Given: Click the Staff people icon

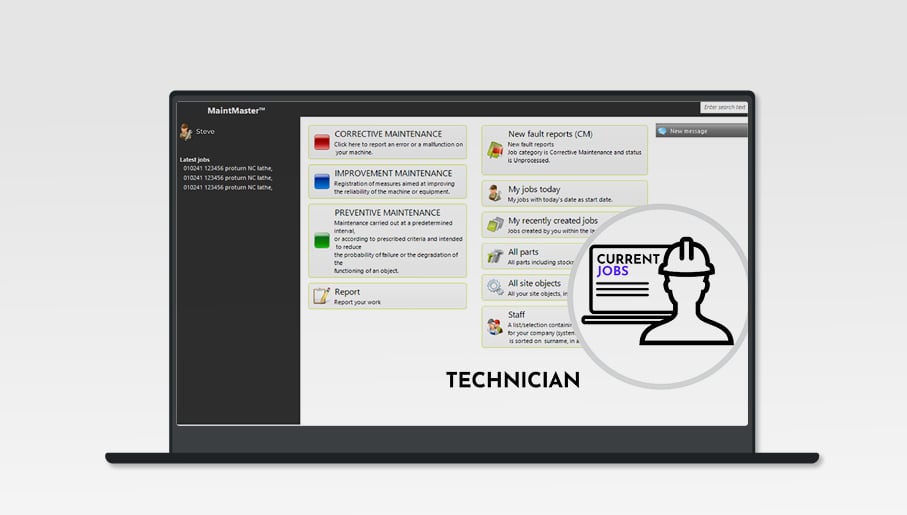Looking at the screenshot, I should click(x=495, y=326).
